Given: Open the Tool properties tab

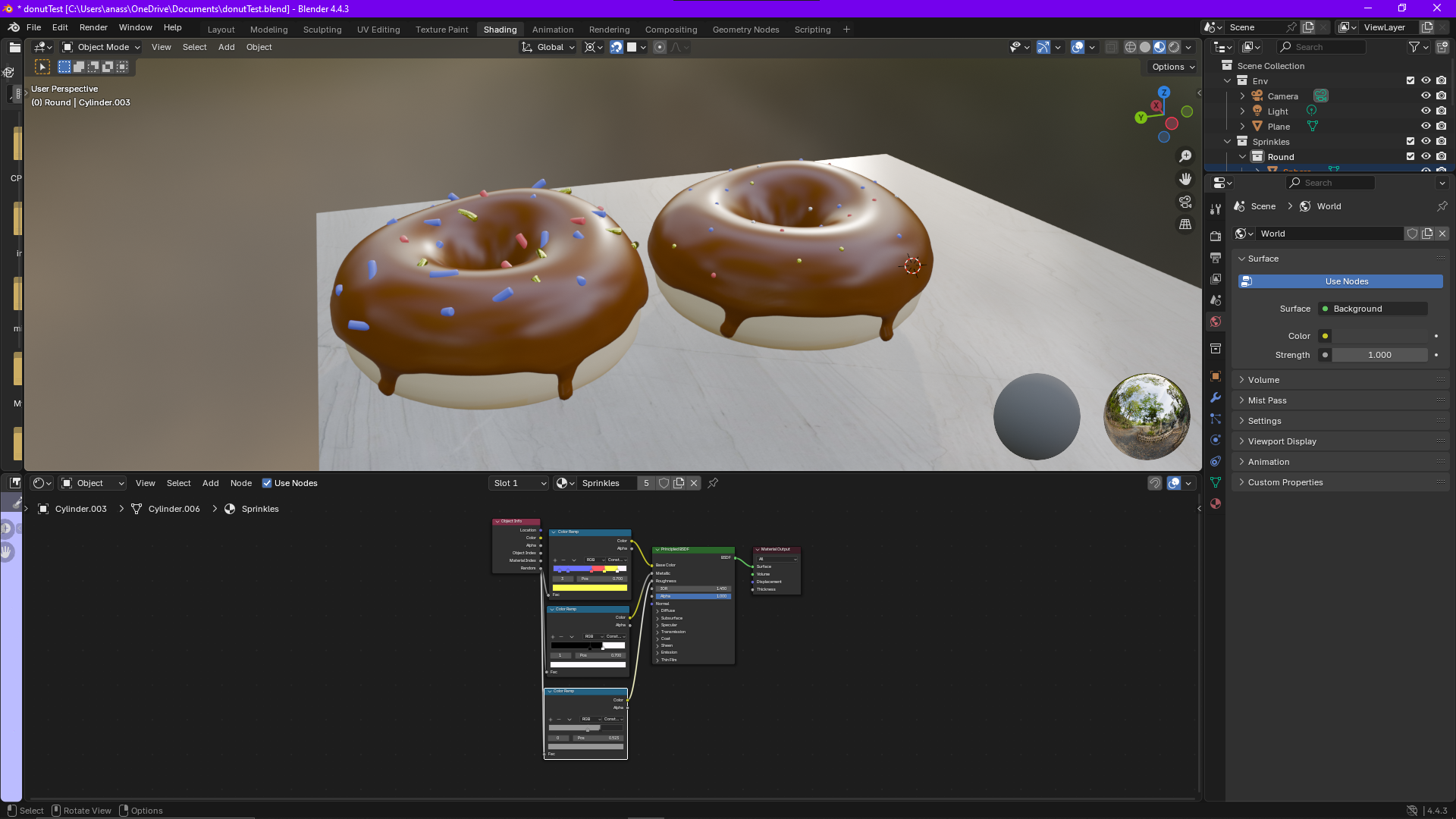Looking at the screenshot, I should tap(1216, 209).
